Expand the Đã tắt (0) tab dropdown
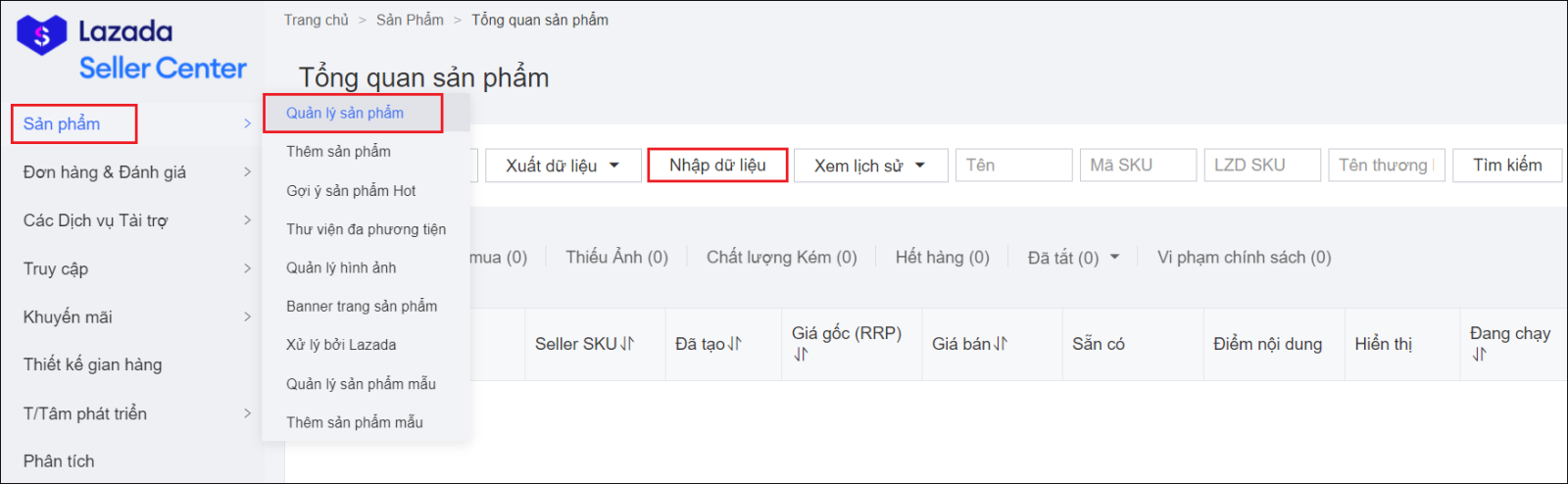Viewport: 1568px width, 484px height. 1114,258
